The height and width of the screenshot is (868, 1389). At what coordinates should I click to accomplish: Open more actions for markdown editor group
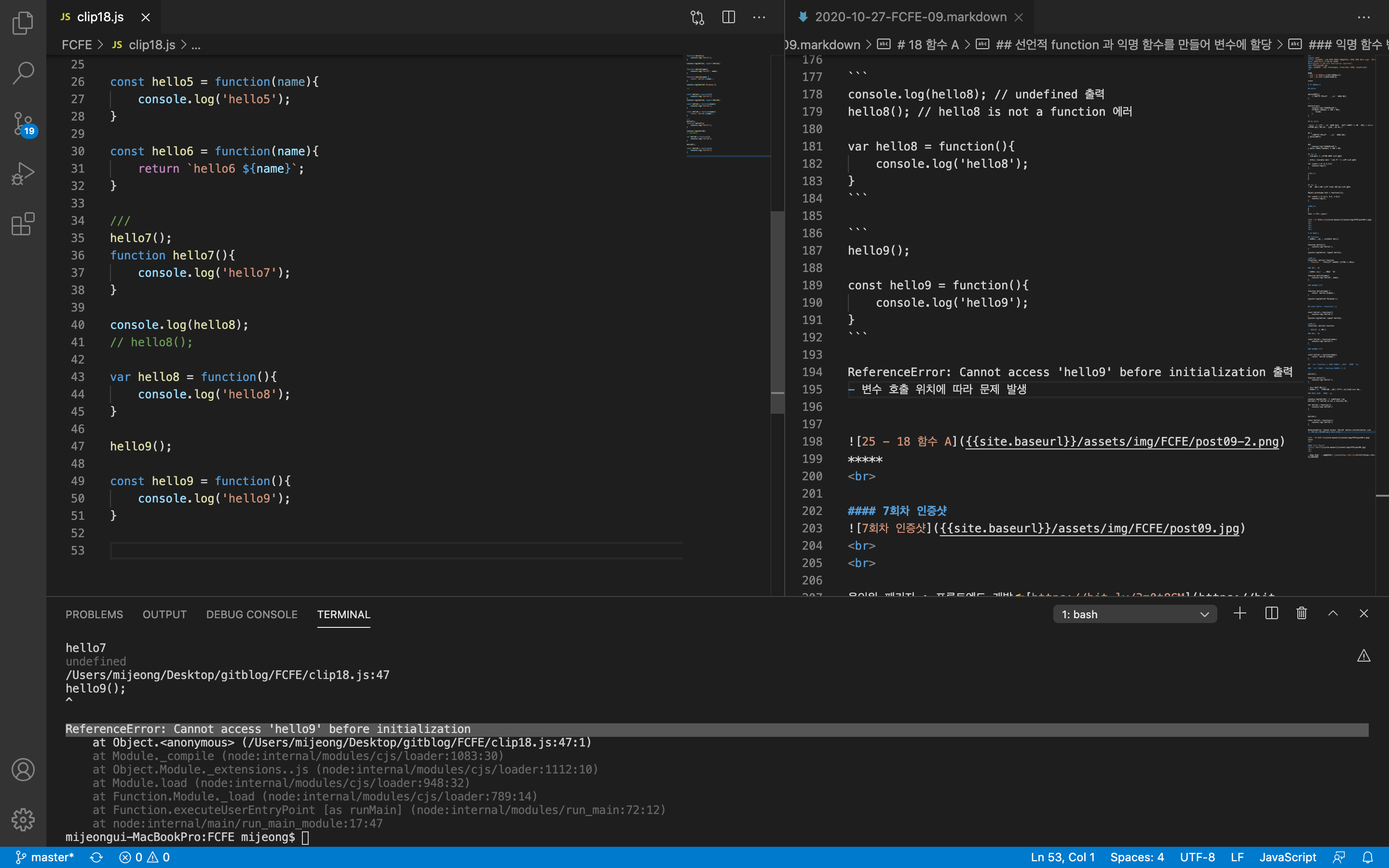pos(1364,17)
